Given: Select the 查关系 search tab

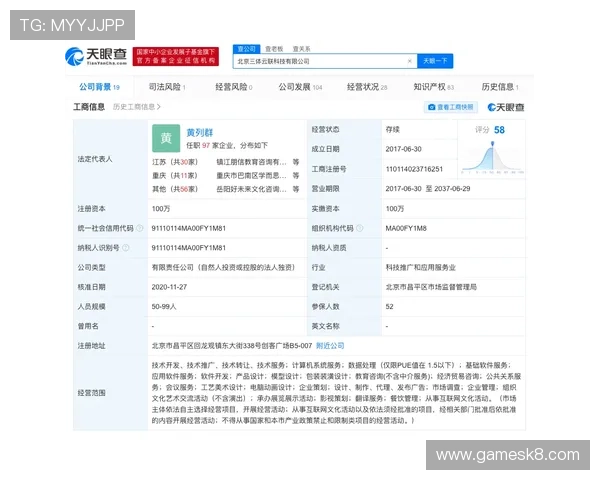Looking at the screenshot, I should 302,49.
